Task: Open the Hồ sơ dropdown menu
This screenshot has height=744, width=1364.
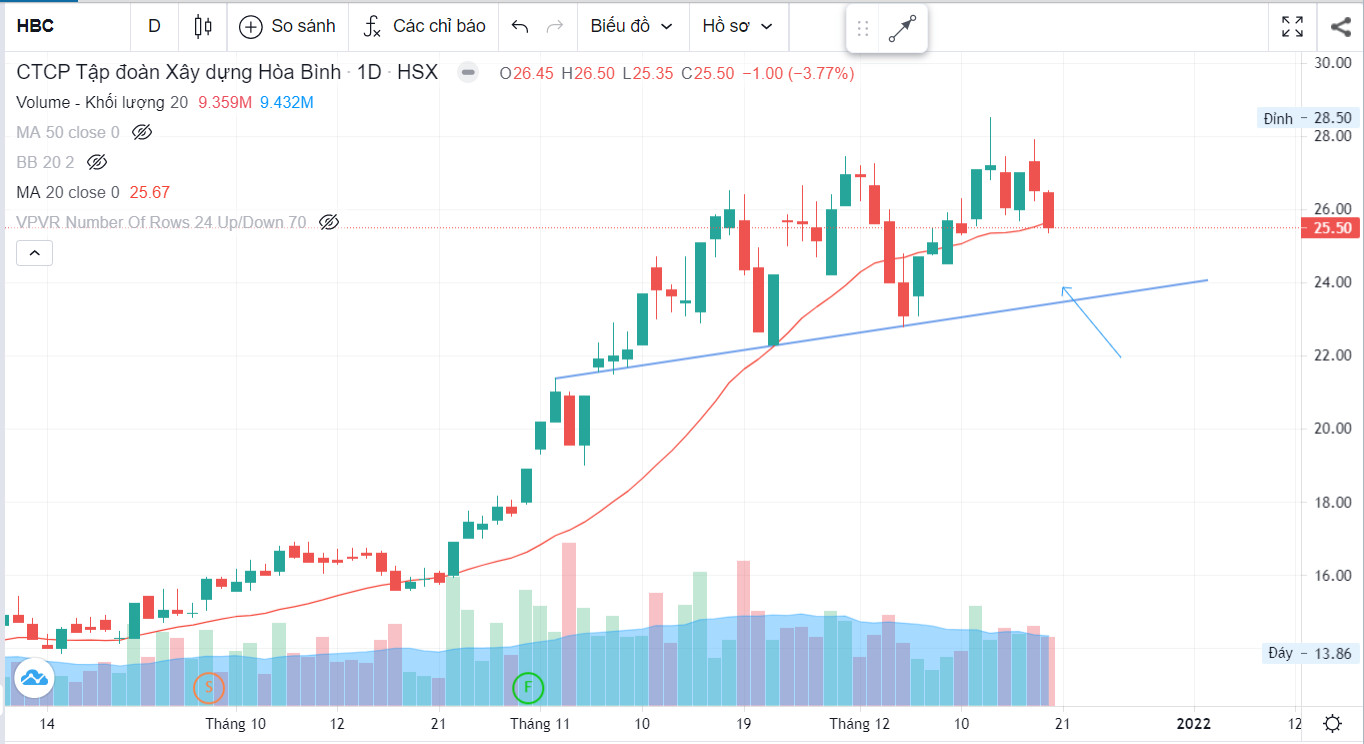Action: pyautogui.click(x=738, y=26)
